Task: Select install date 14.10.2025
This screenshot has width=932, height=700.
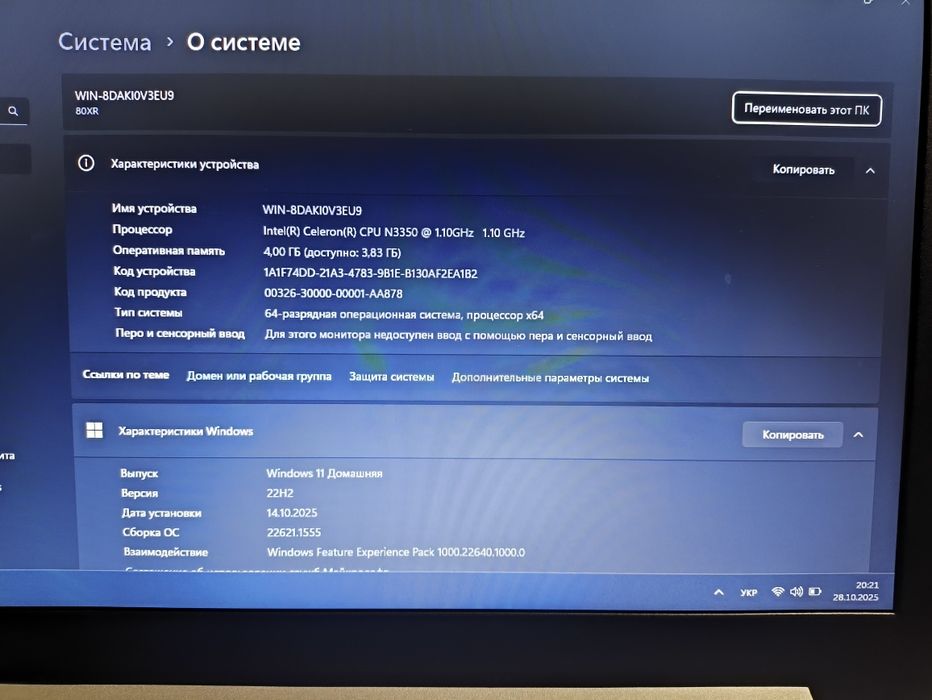Action: point(292,513)
